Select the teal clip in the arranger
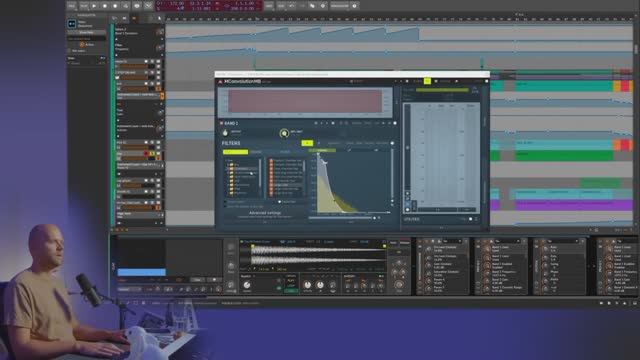 563,86
